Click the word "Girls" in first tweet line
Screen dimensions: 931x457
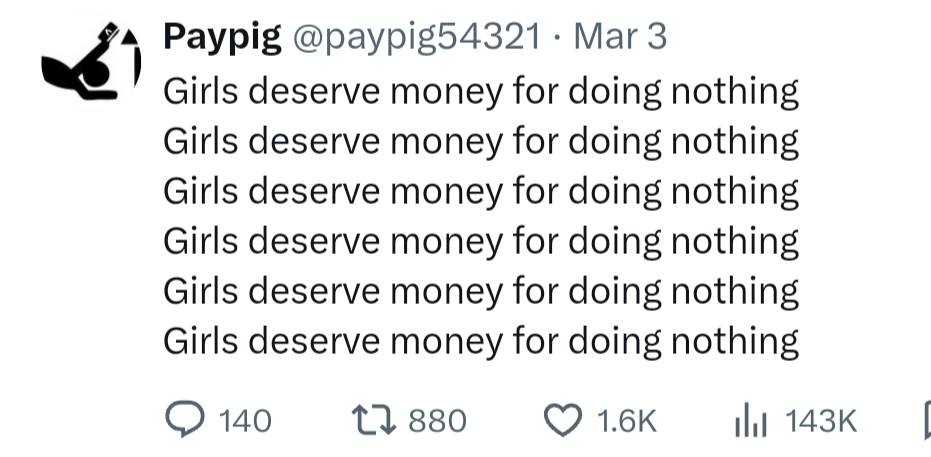[199, 92]
